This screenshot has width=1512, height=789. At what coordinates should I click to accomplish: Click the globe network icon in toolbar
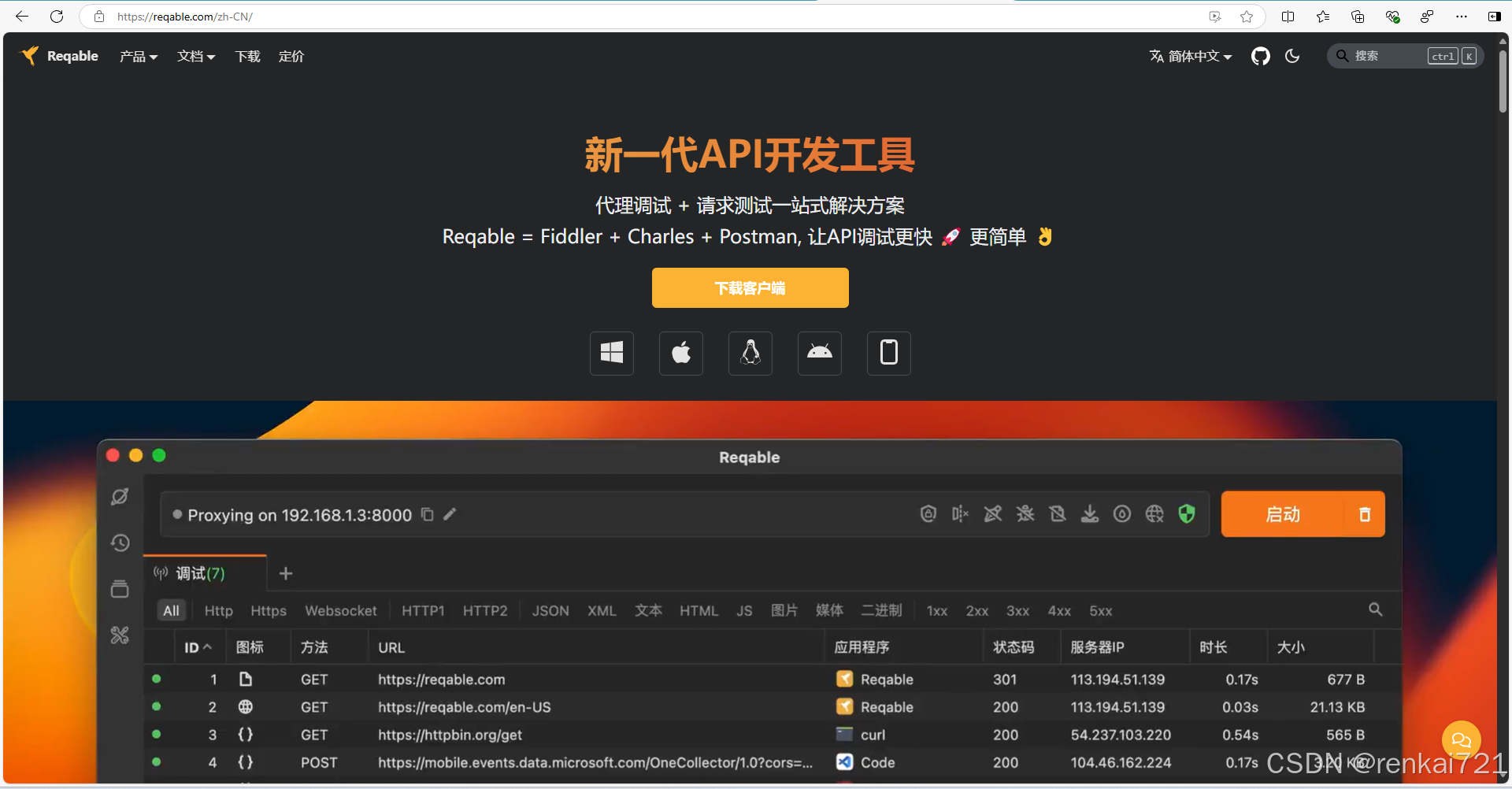click(x=1154, y=514)
